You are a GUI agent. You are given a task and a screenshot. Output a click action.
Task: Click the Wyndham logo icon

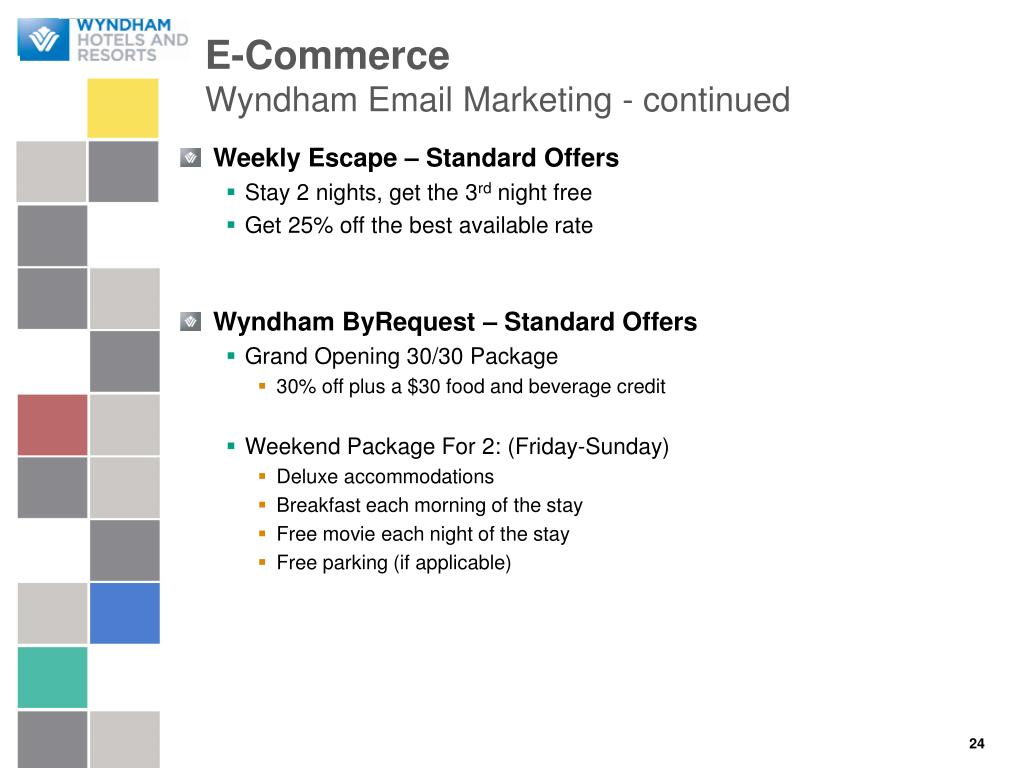pyautogui.click(x=44, y=39)
